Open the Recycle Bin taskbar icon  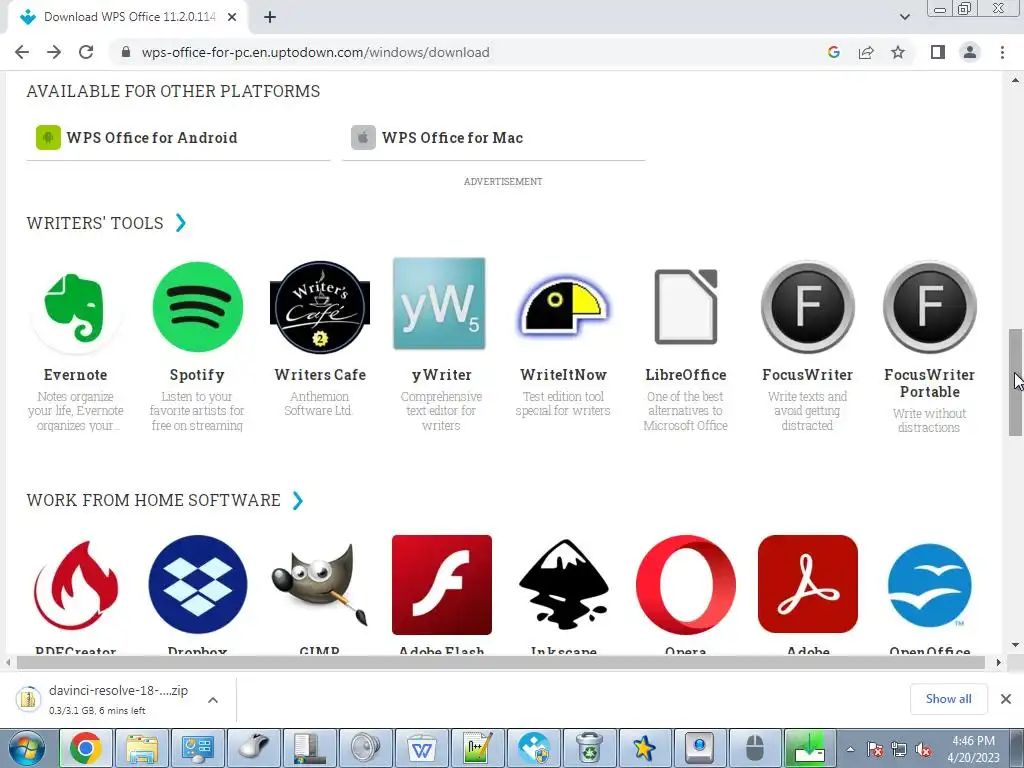[x=589, y=748]
